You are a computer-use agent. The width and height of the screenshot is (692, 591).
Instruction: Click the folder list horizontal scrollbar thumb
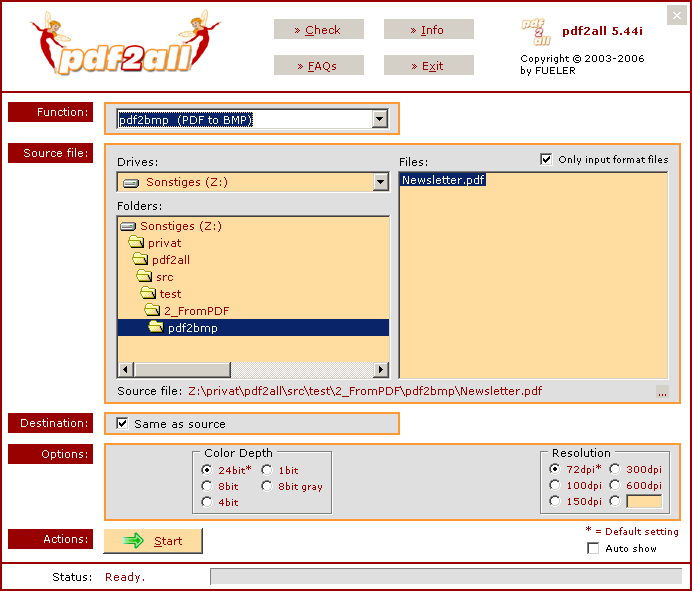pyautogui.click(x=182, y=369)
